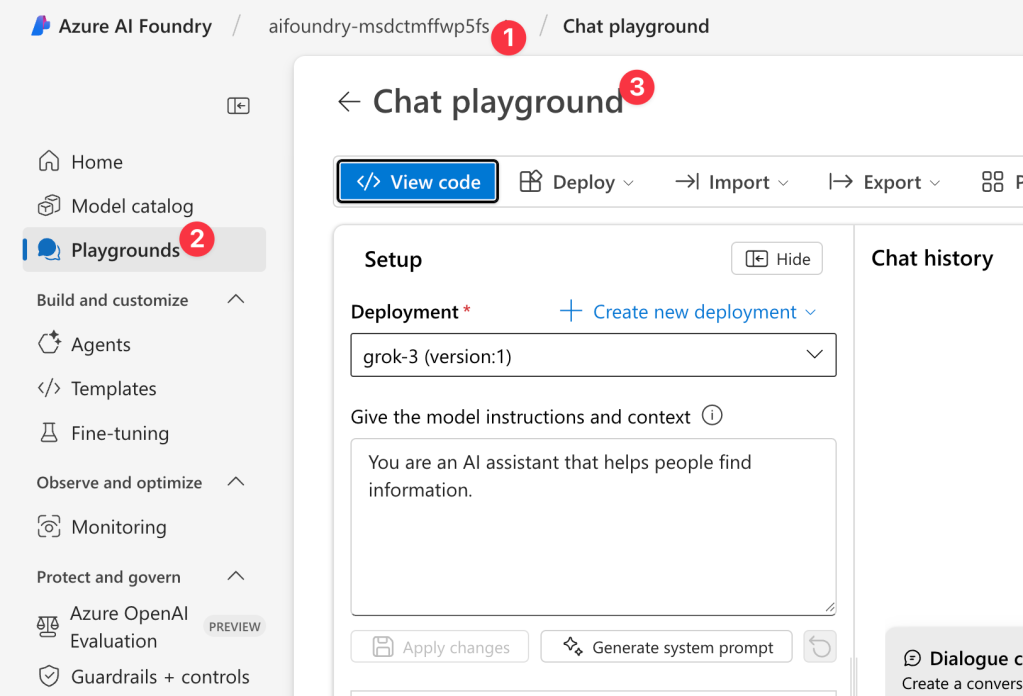1023x696 pixels.
Task: Click the Deployment field label
Action: 405,312
